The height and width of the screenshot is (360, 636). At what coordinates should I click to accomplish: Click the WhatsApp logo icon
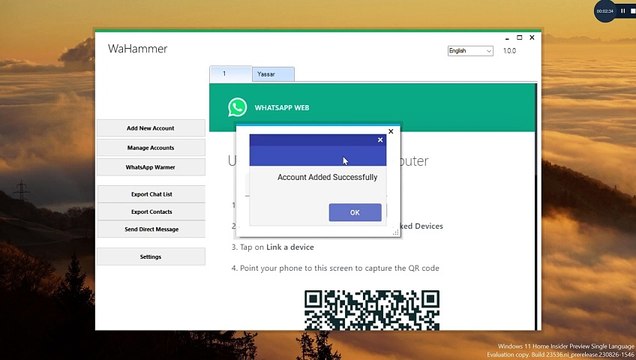click(x=237, y=107)
